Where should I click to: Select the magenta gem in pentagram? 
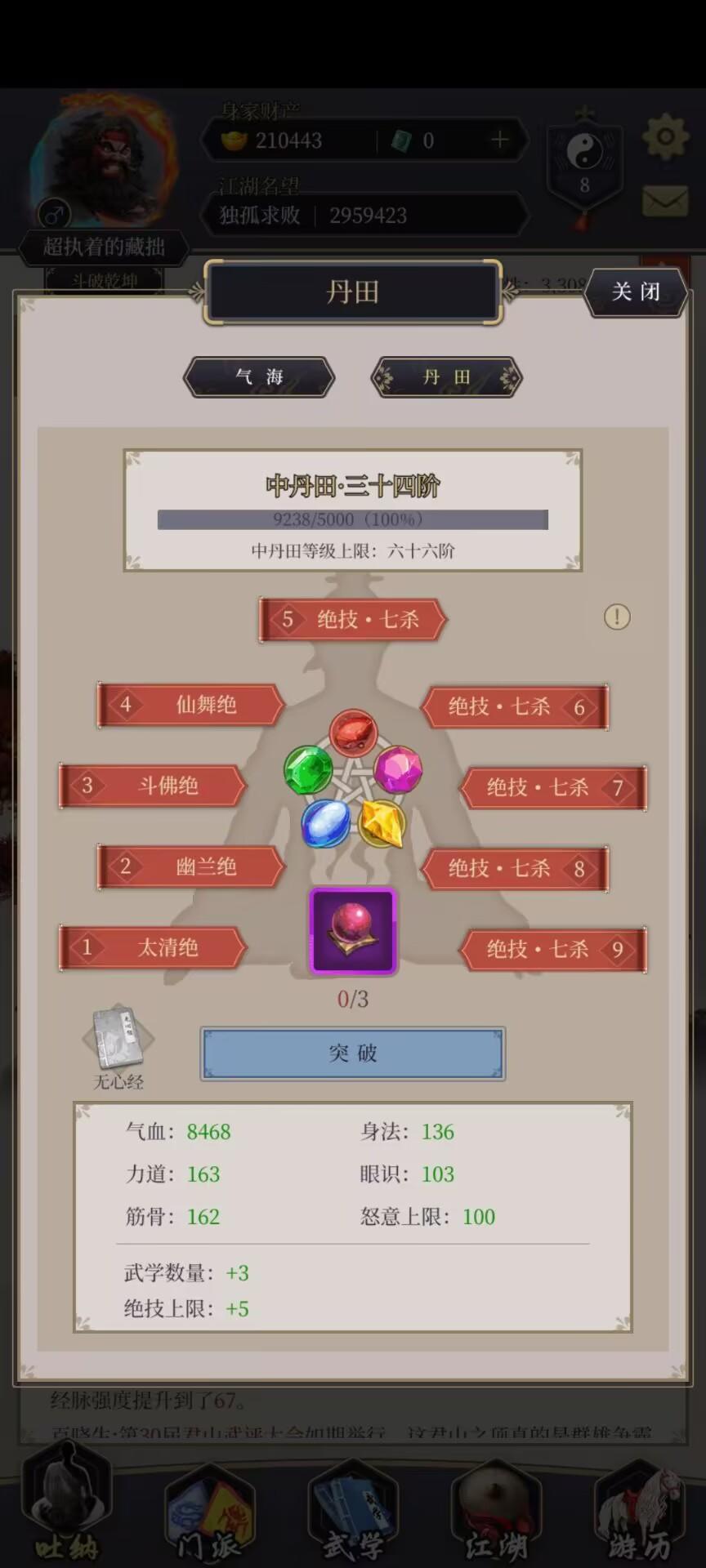[x=398, y=768]
